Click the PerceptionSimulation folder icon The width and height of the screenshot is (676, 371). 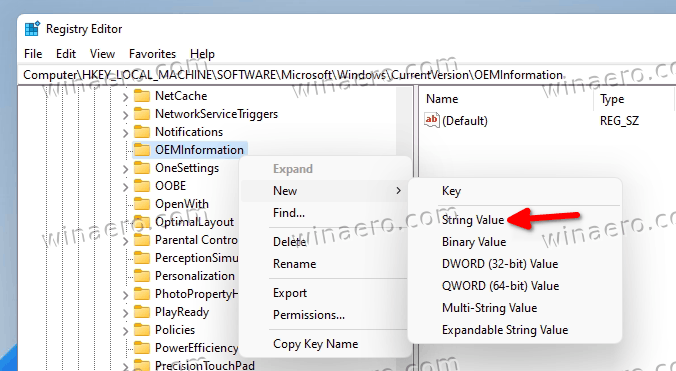pyautogui.click(x=141, y=258)
